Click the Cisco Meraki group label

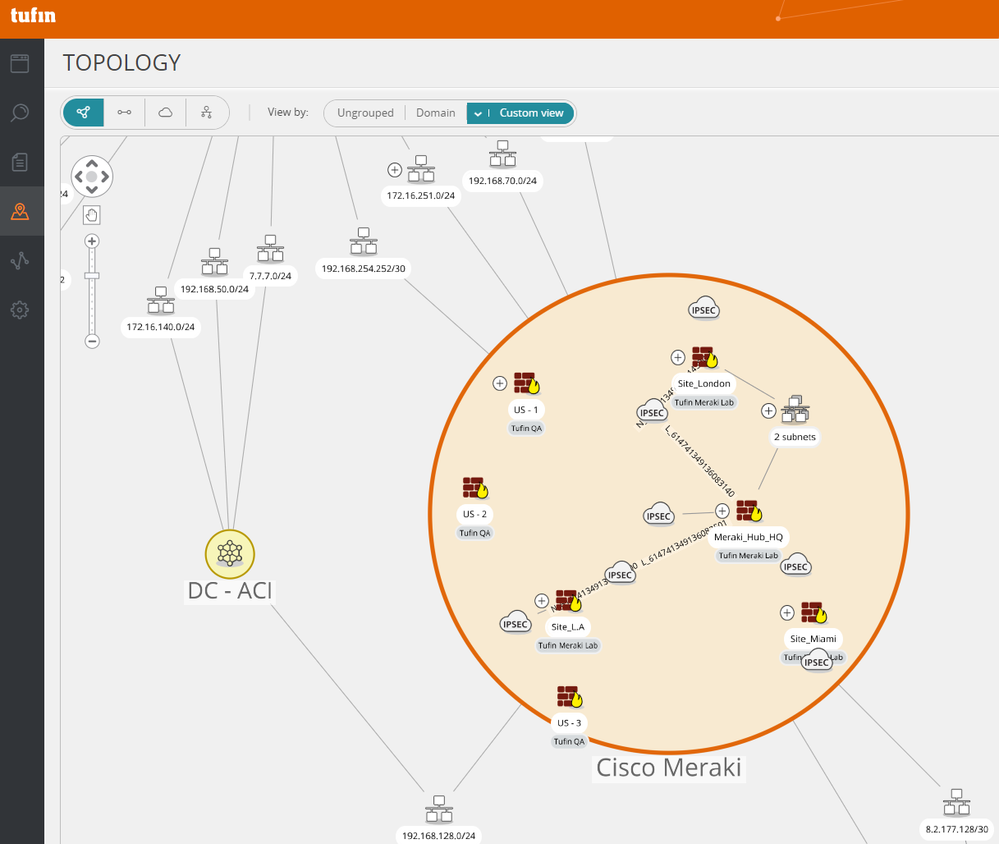tap(668, 768)
